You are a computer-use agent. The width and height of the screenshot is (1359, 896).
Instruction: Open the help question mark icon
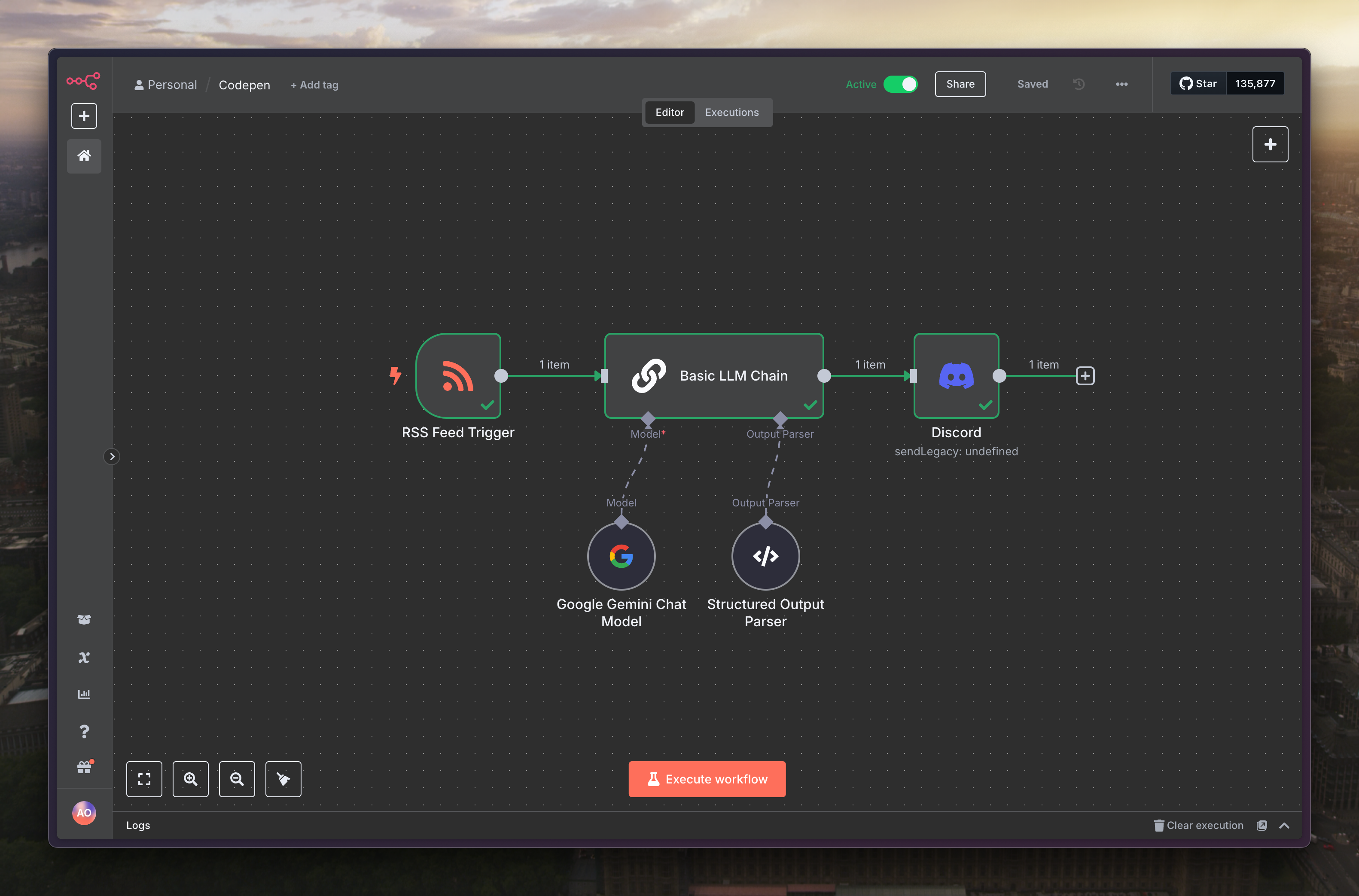[x=84, y=731]
